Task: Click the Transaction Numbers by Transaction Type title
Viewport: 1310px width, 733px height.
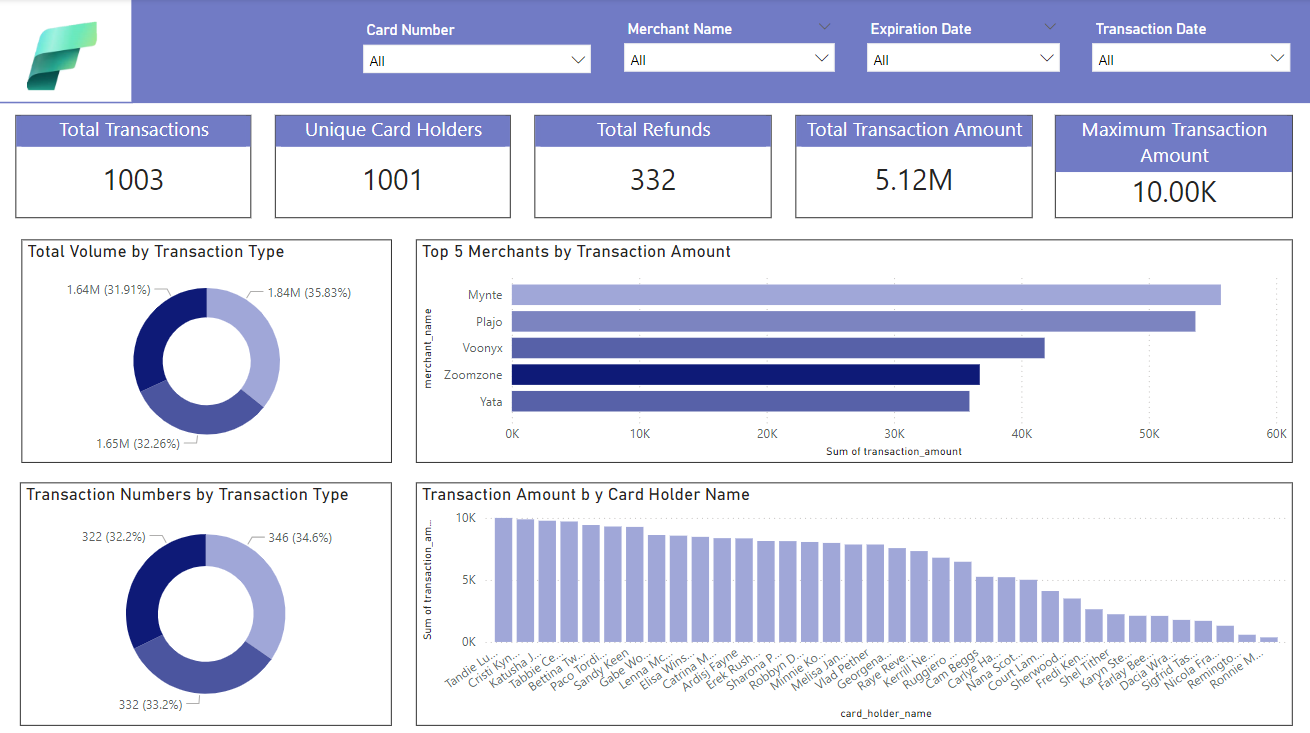Action: pos(187,495)
